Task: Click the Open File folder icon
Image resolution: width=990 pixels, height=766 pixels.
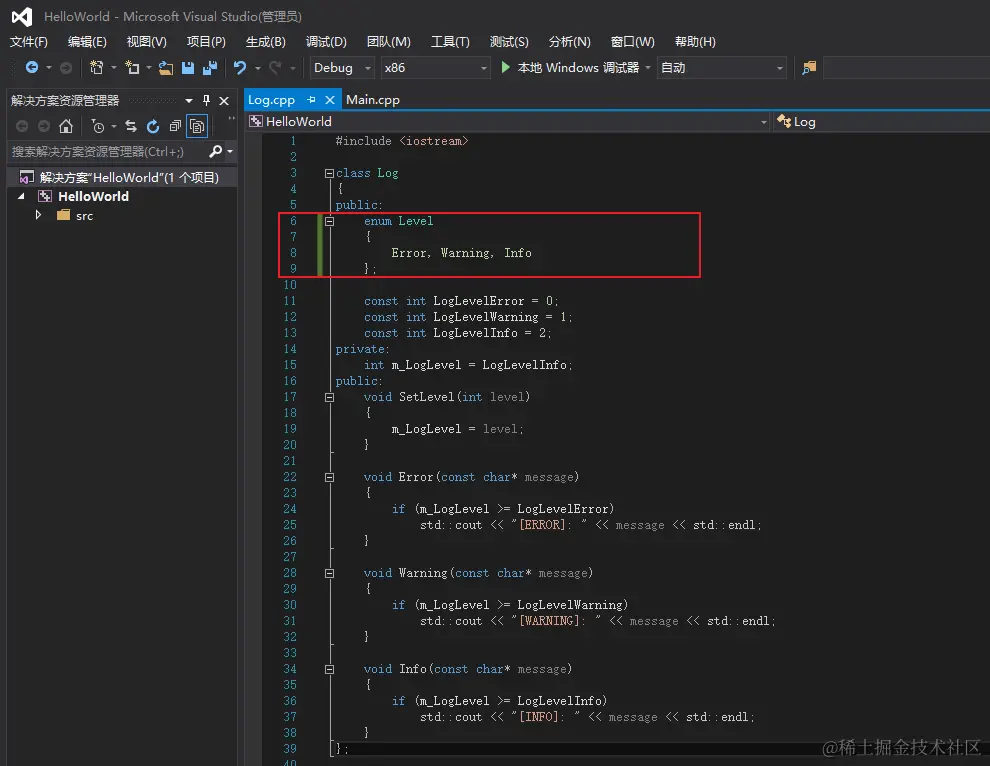Action: pyautogui.click(x=166, y=68)
